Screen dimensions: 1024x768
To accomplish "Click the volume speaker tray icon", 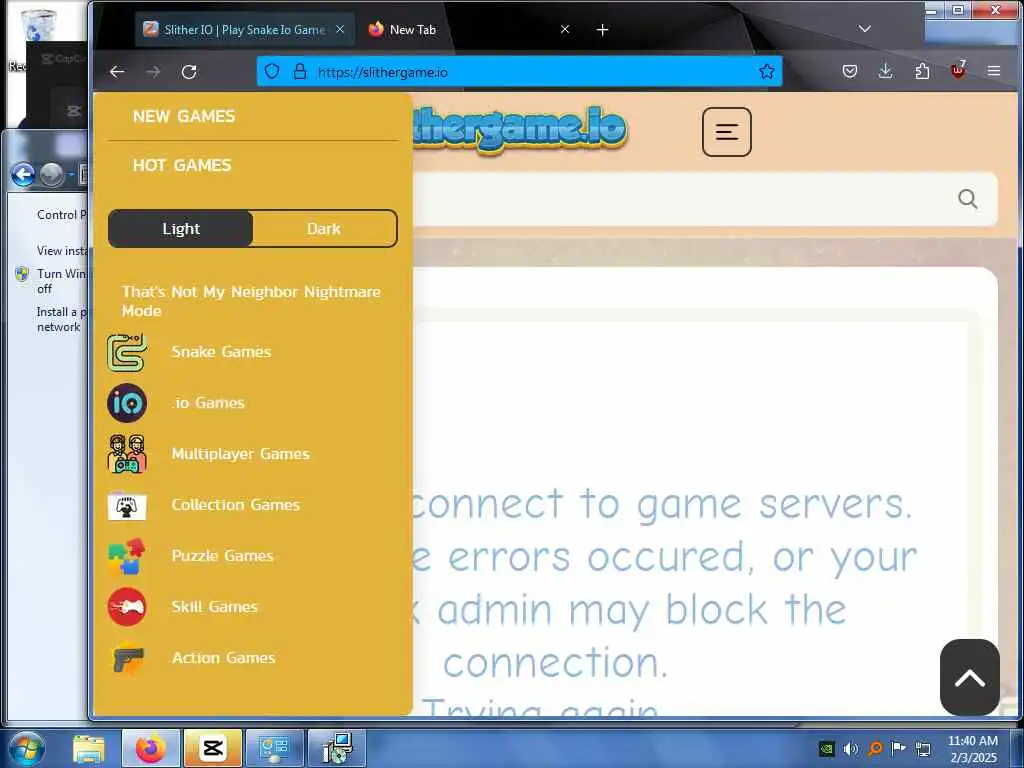I will (850, 749).
